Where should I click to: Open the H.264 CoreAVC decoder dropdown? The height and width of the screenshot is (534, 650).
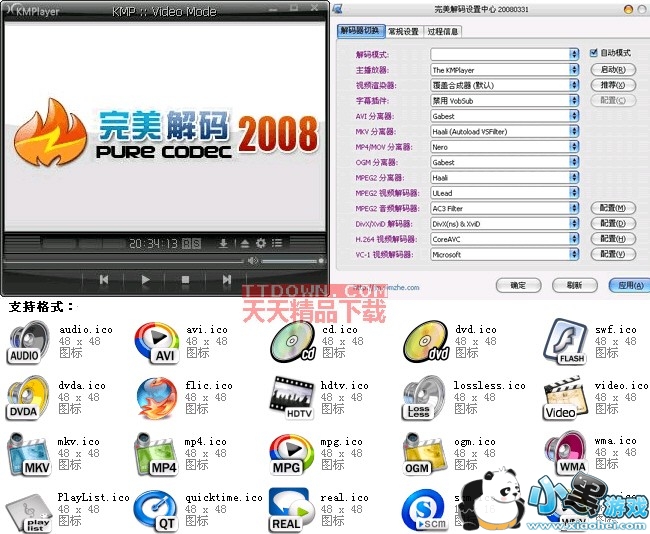[504, 239]
